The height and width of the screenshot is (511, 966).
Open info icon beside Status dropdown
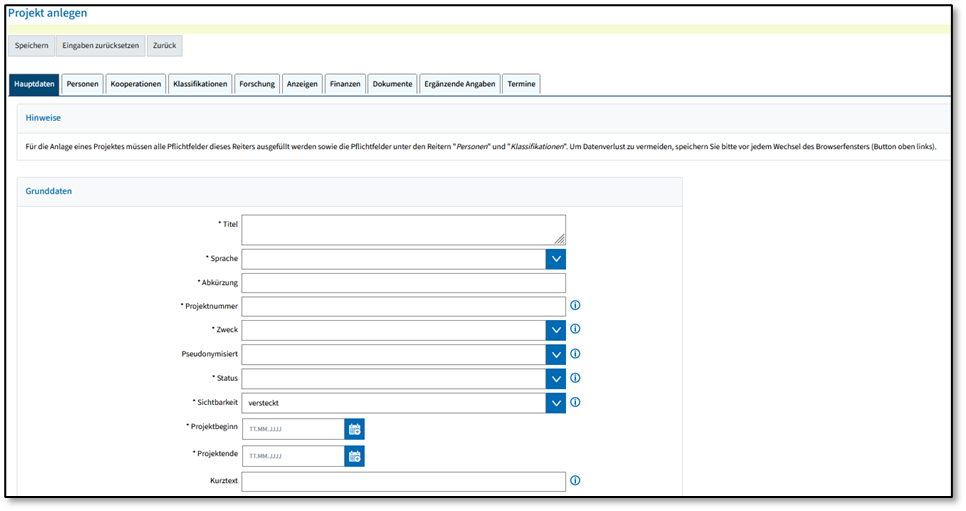tap(575, 378)
